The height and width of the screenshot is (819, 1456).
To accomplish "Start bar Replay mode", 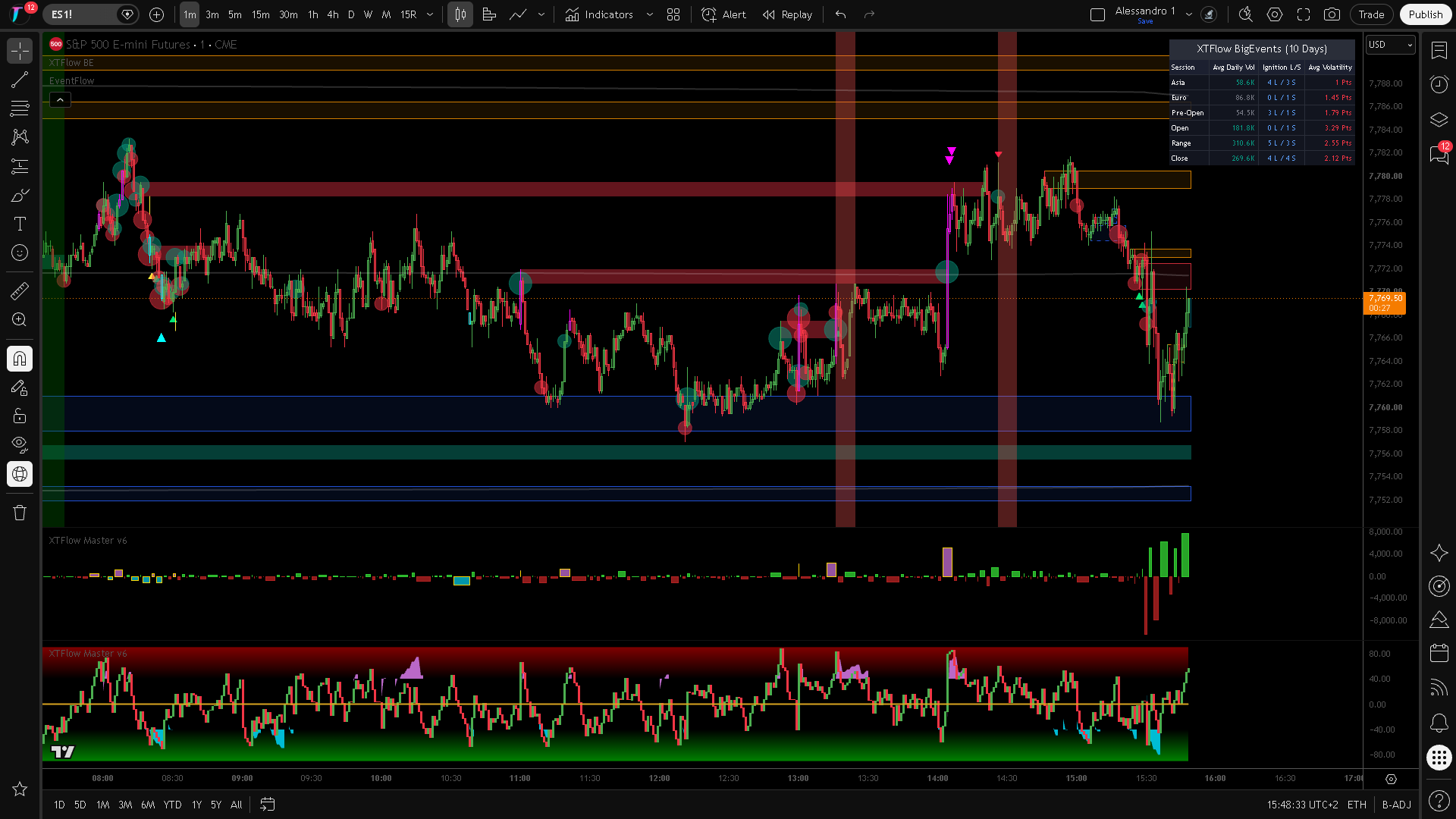I will [x=788, y=14].
